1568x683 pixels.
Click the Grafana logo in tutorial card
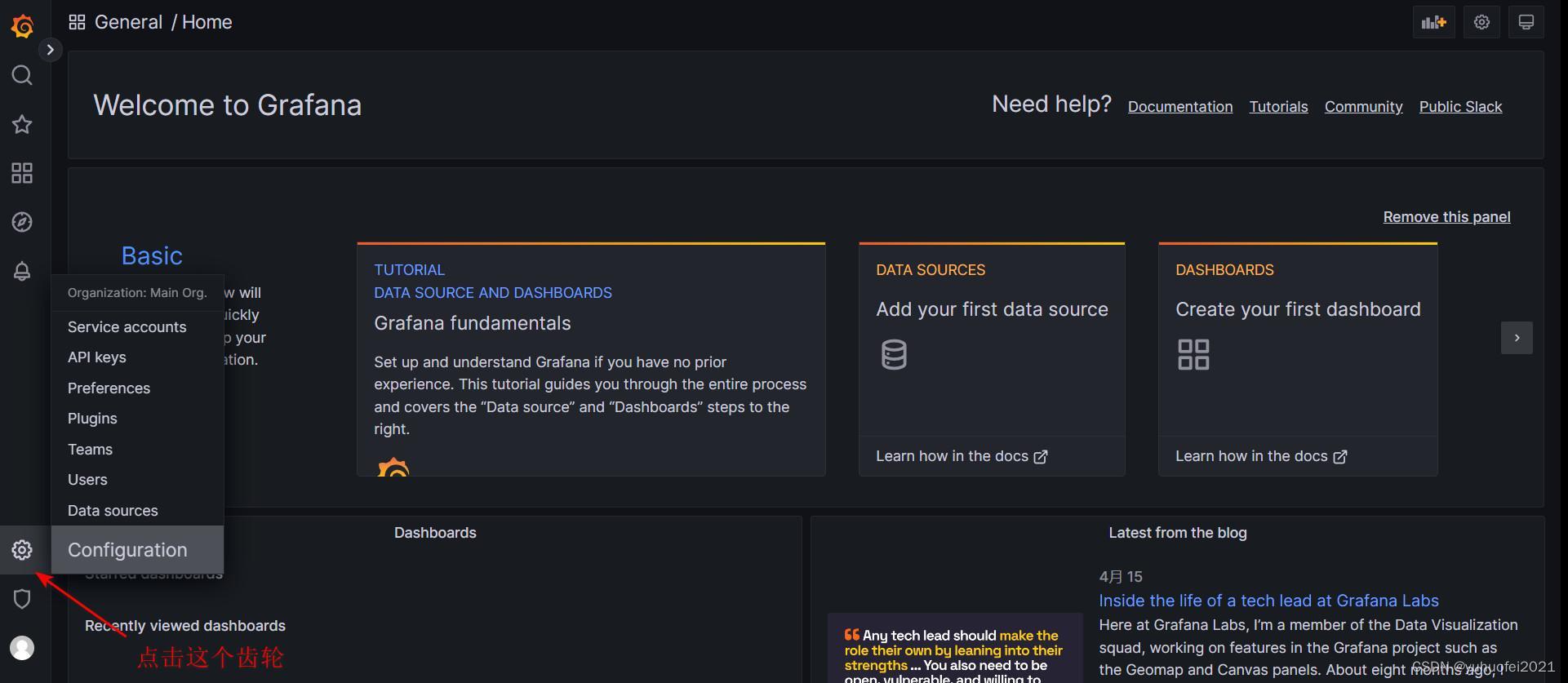pyautogui.click(x=393, y=467)
